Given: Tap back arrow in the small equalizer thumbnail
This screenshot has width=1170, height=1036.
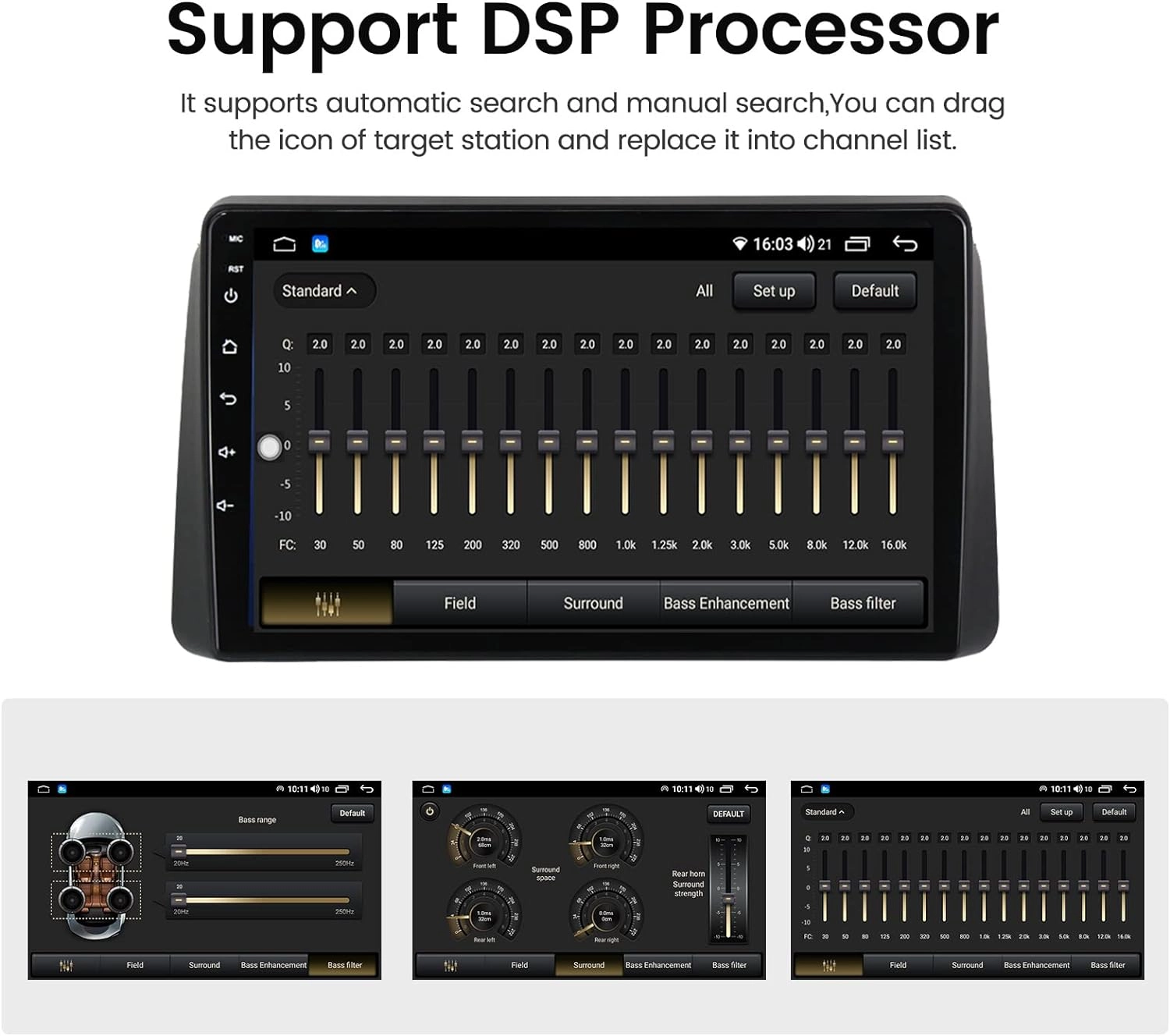Looking at the screenshot, I should click(x=1129, y=789).
